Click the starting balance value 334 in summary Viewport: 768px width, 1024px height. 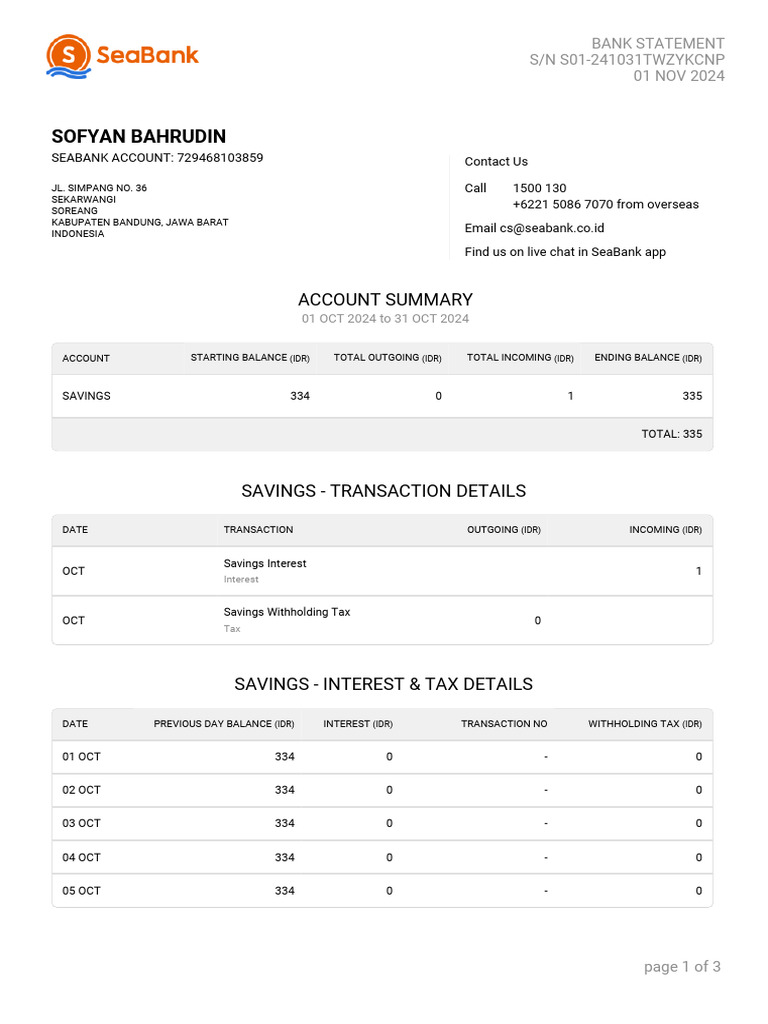tap(300, 396)
